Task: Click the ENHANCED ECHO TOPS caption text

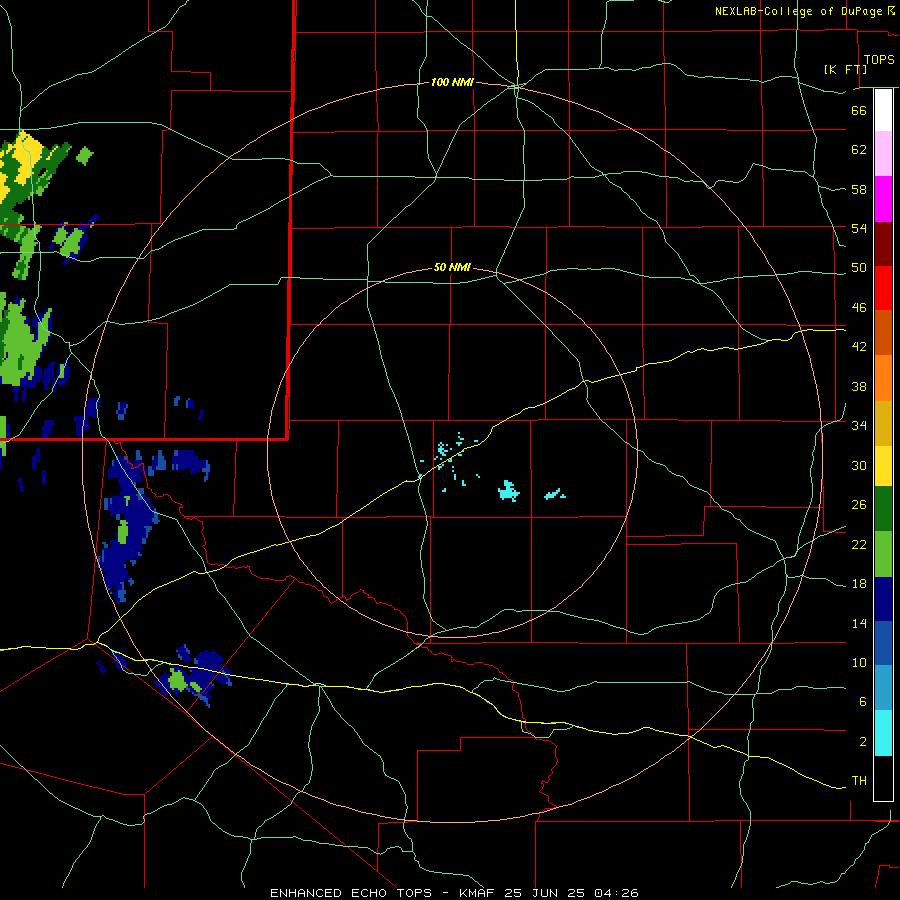Action: [x=350, y=893]
